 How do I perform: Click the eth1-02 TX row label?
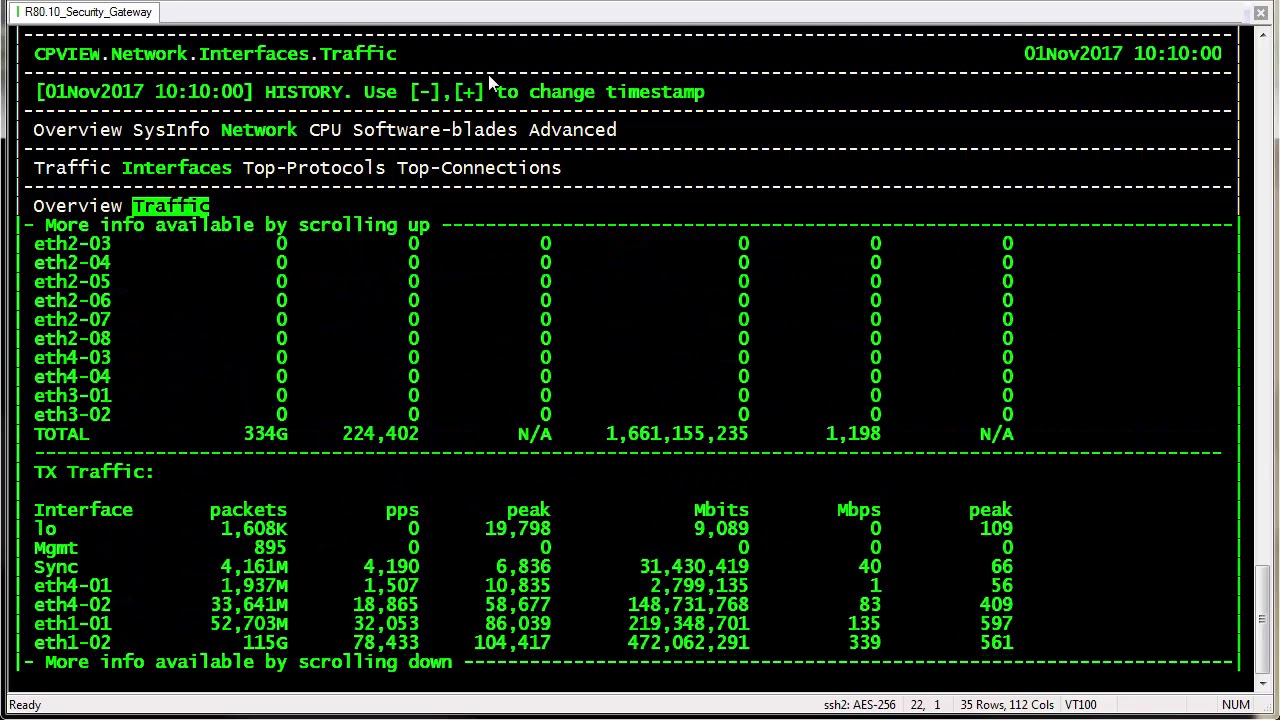pos(72,643)
